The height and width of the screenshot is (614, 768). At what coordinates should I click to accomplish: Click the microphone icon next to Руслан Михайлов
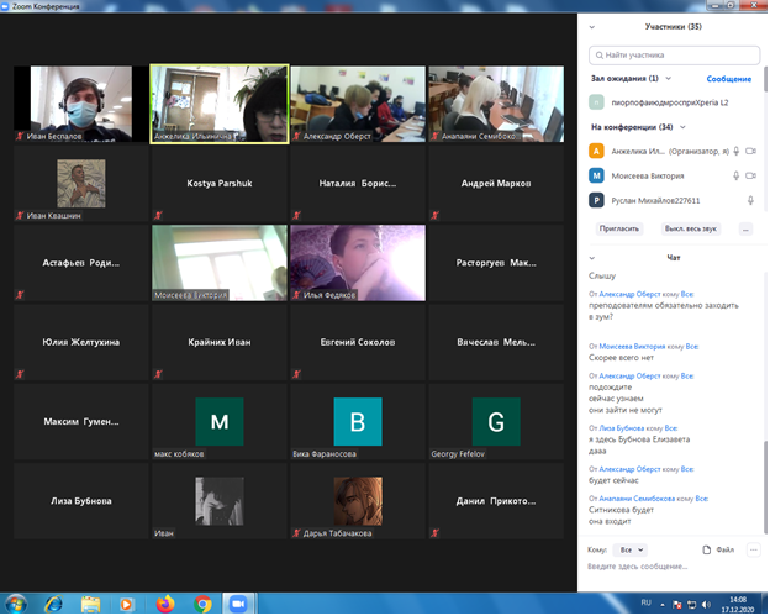[x=749, y=200]
